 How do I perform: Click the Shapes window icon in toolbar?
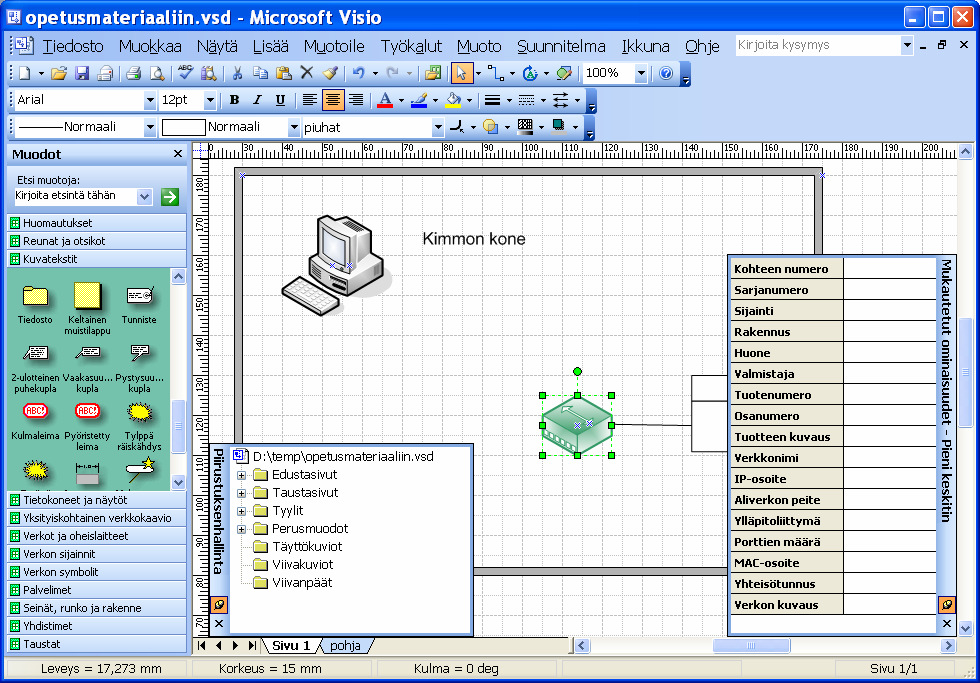432,74
